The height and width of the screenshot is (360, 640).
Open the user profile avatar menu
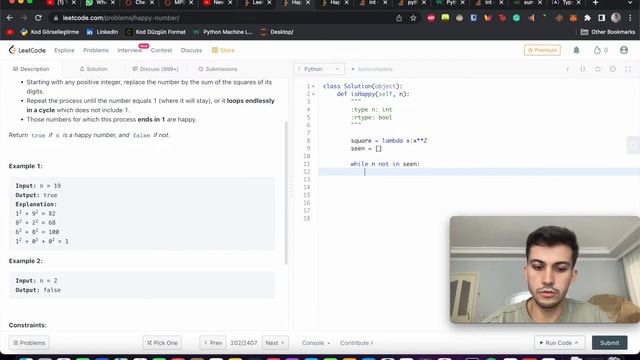[x=624, y=50]
